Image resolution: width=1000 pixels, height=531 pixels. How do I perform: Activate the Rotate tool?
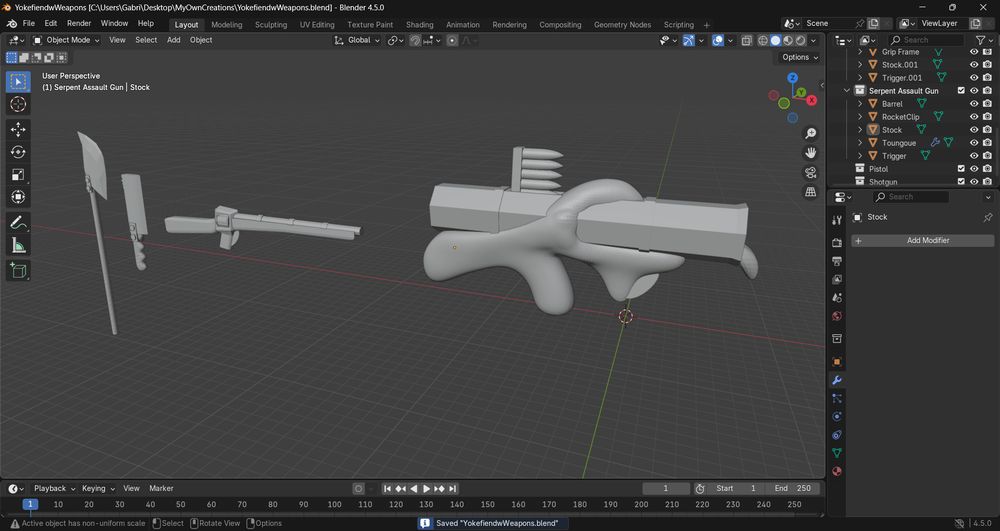18,152
